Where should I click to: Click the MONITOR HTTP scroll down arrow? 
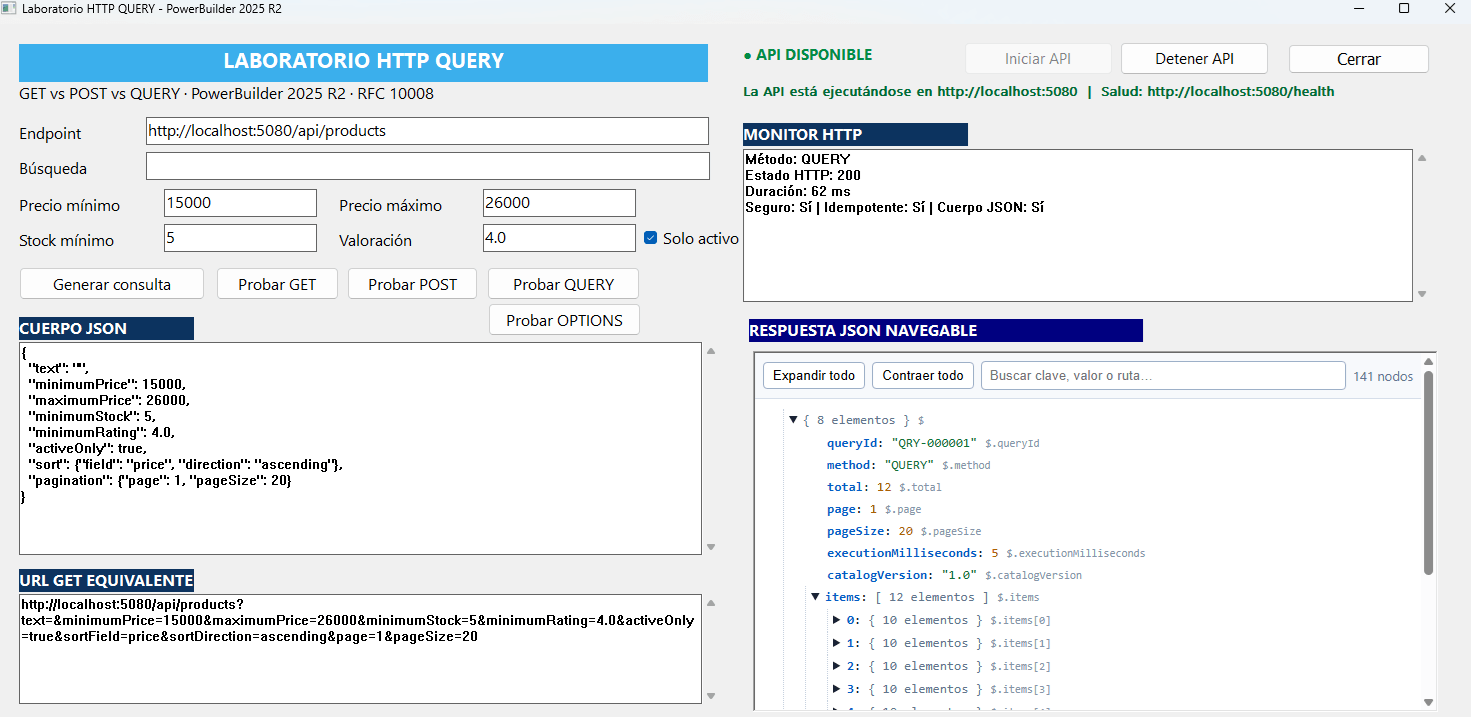pos(1421,294)
